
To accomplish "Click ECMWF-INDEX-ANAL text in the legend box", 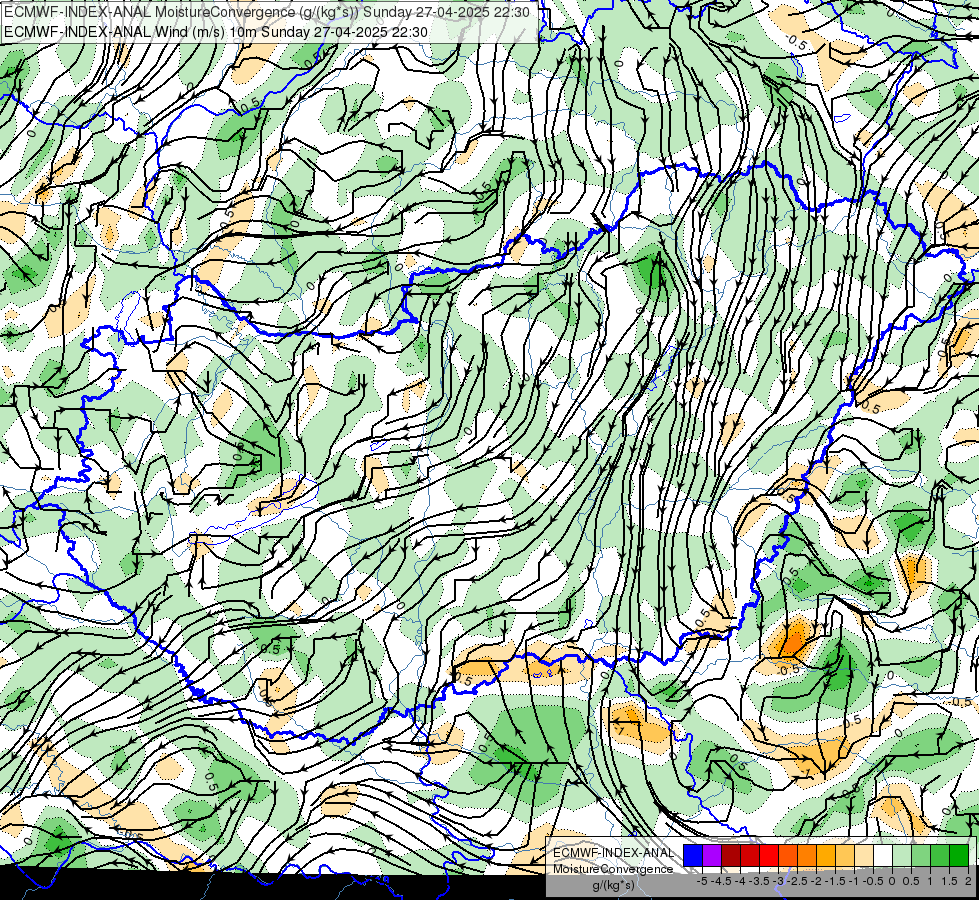I will pos(614,853).
